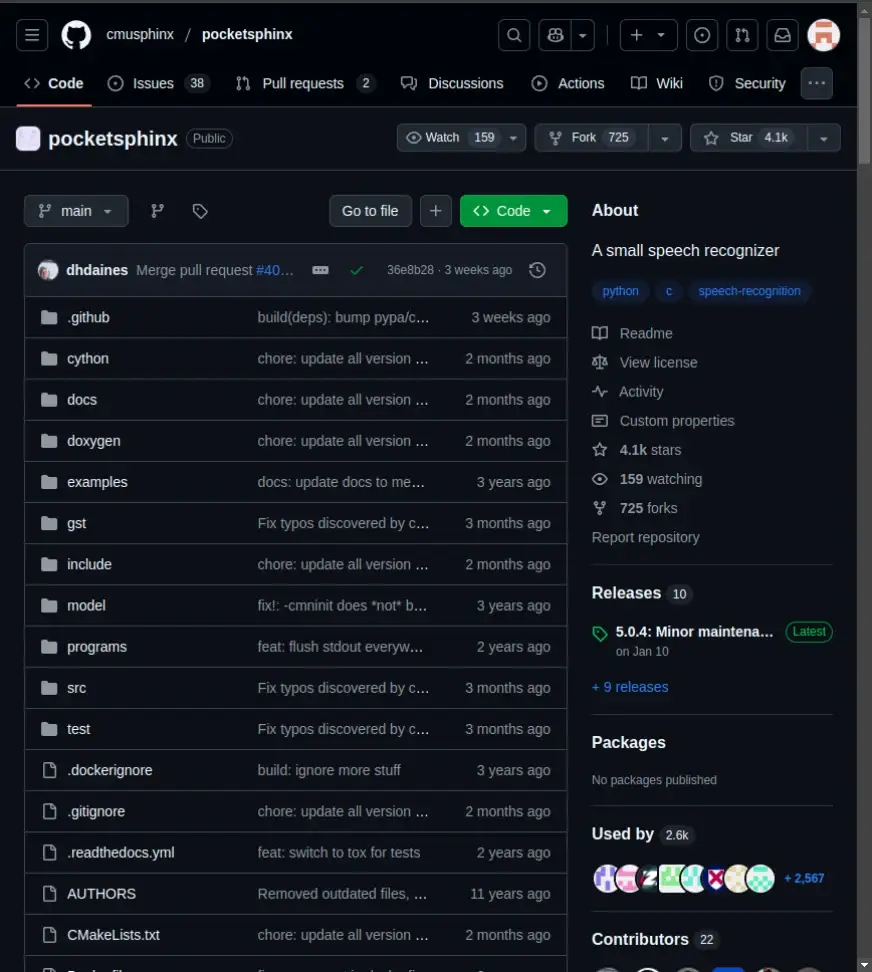Image resolution: width=872 pixels, height=972 pixels.
Task: Open the hamburger navigation menu
Action: 32,35
